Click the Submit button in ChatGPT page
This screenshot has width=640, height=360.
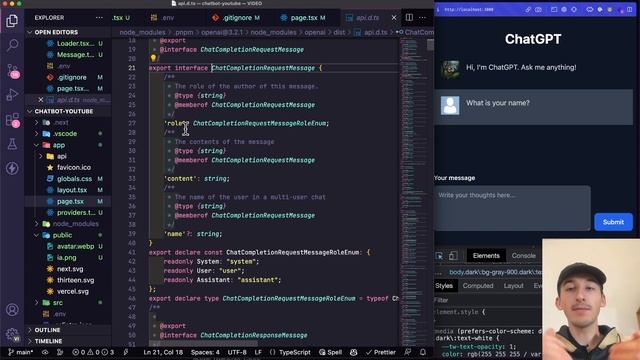(x=613, y=222)
